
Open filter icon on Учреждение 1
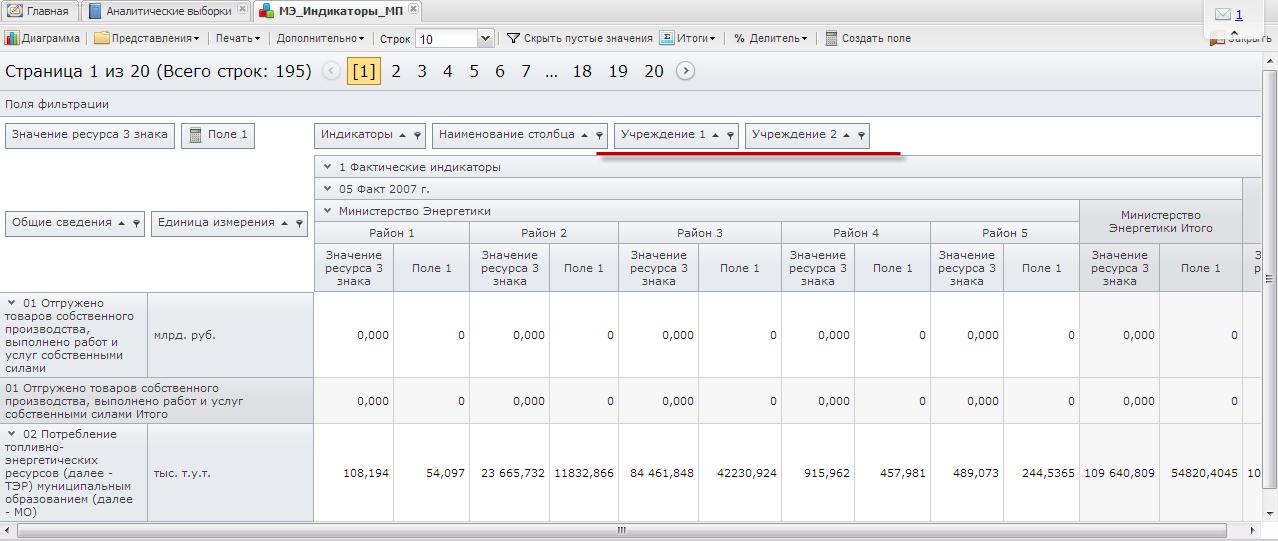(731, 136)
